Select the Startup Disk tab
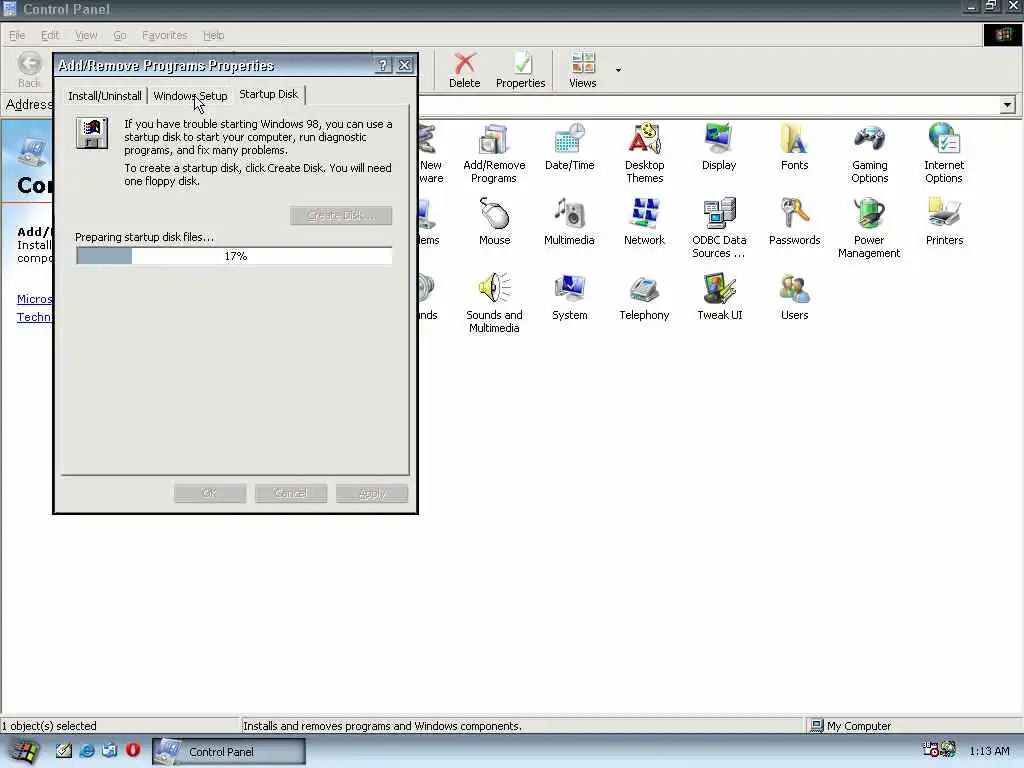 coord(268,94)
